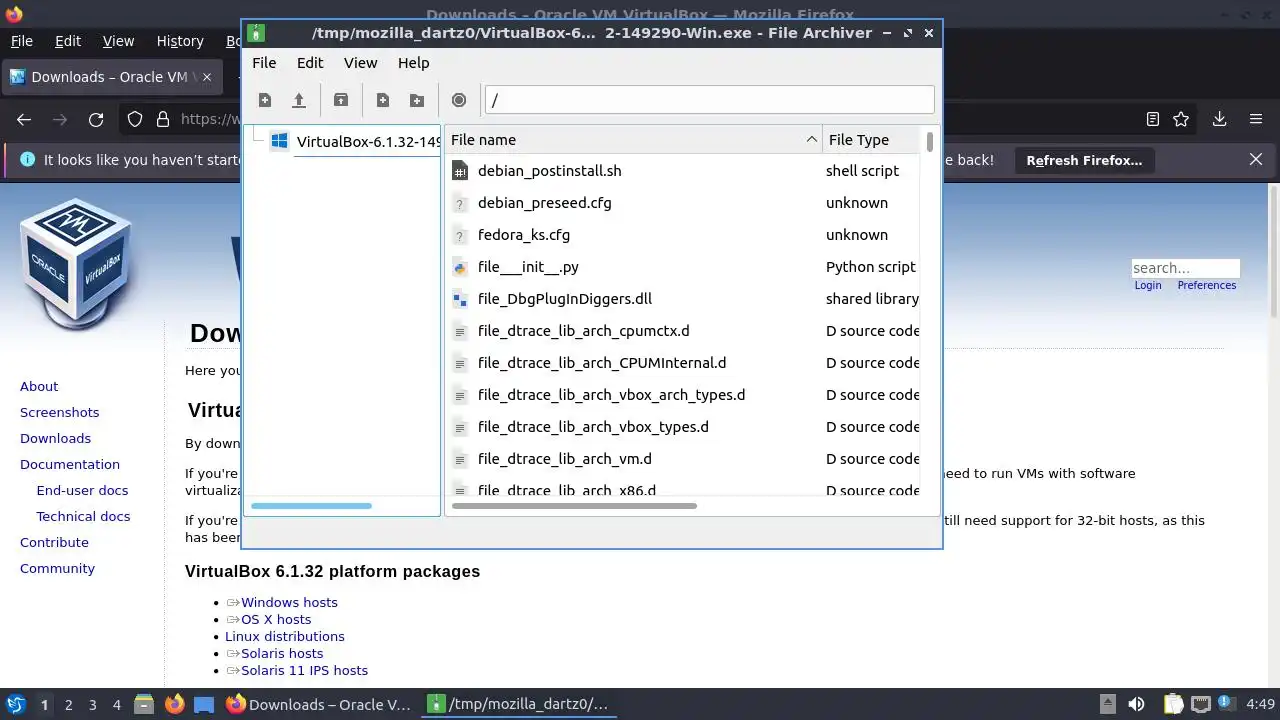Switch to workspace 2 in taskbar
The image size is (1280, 720).
(68, 705)
